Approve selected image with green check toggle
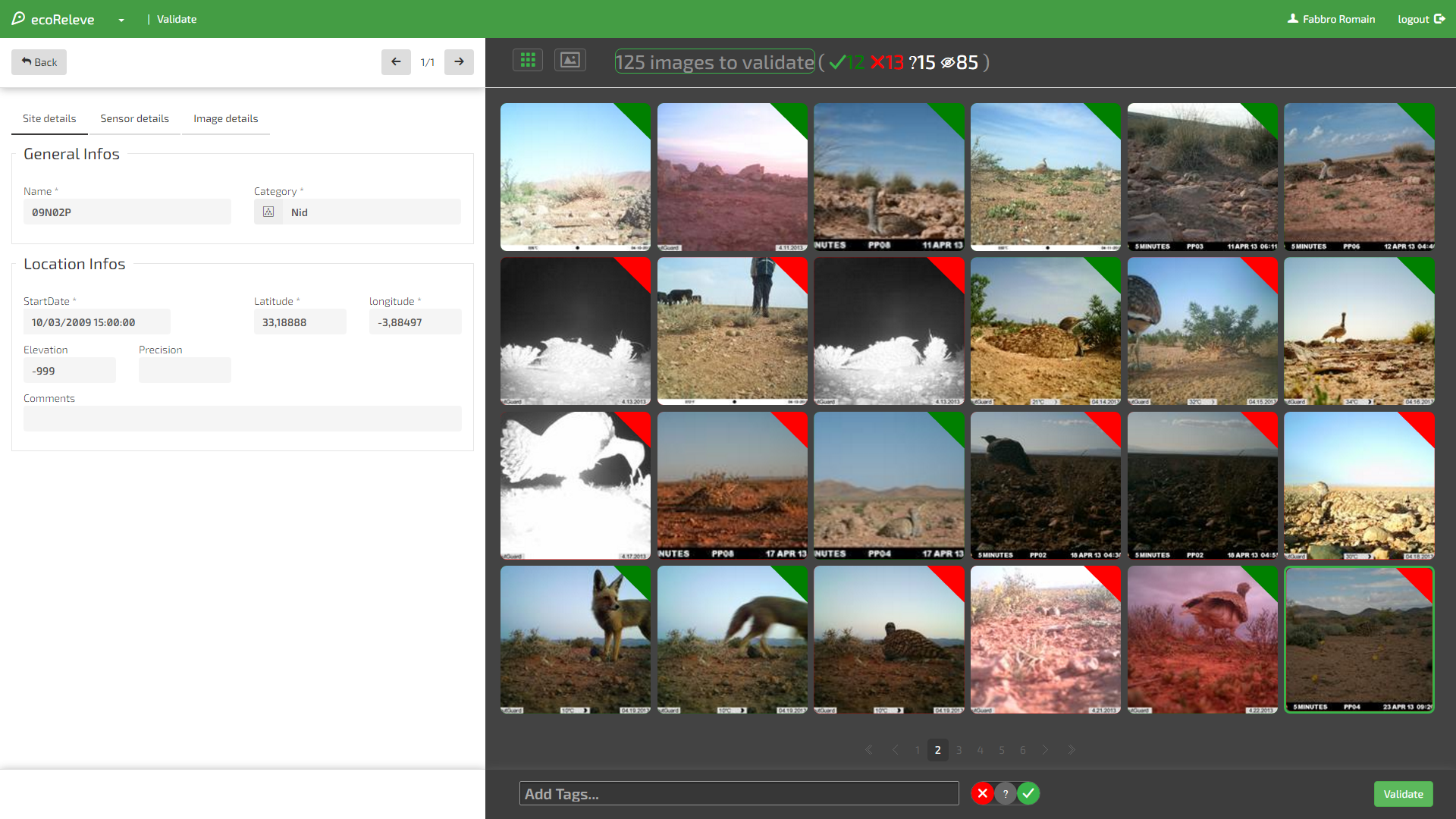The width and height of the screenshot is (1456, 819). coord(1028,793)
